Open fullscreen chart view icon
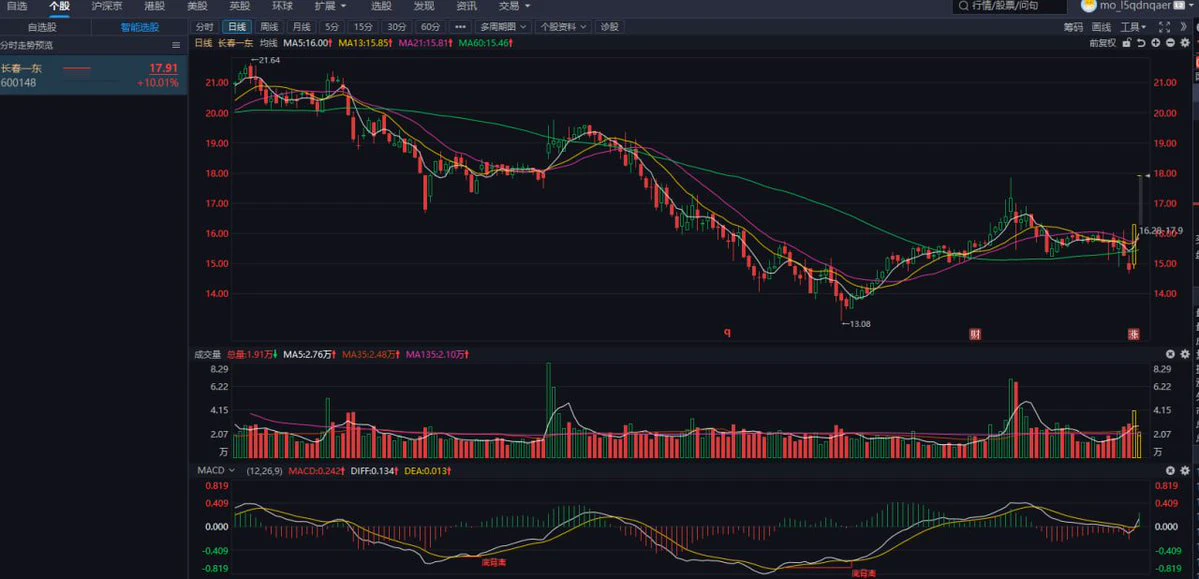This screenshot has width=1199, height=579. [x=1164, y=27]
